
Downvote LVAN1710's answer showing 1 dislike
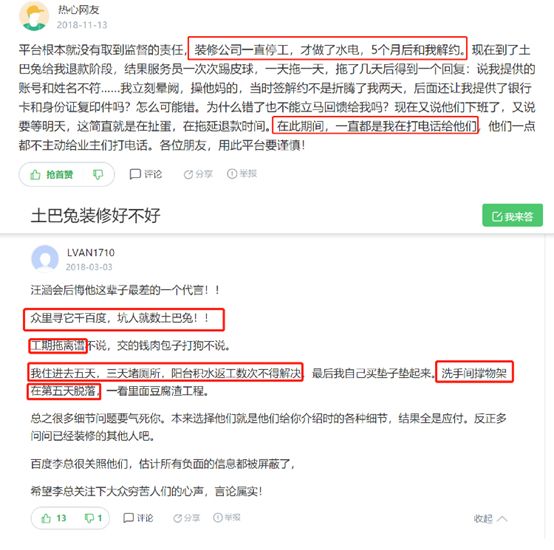(x=93, y=518)
